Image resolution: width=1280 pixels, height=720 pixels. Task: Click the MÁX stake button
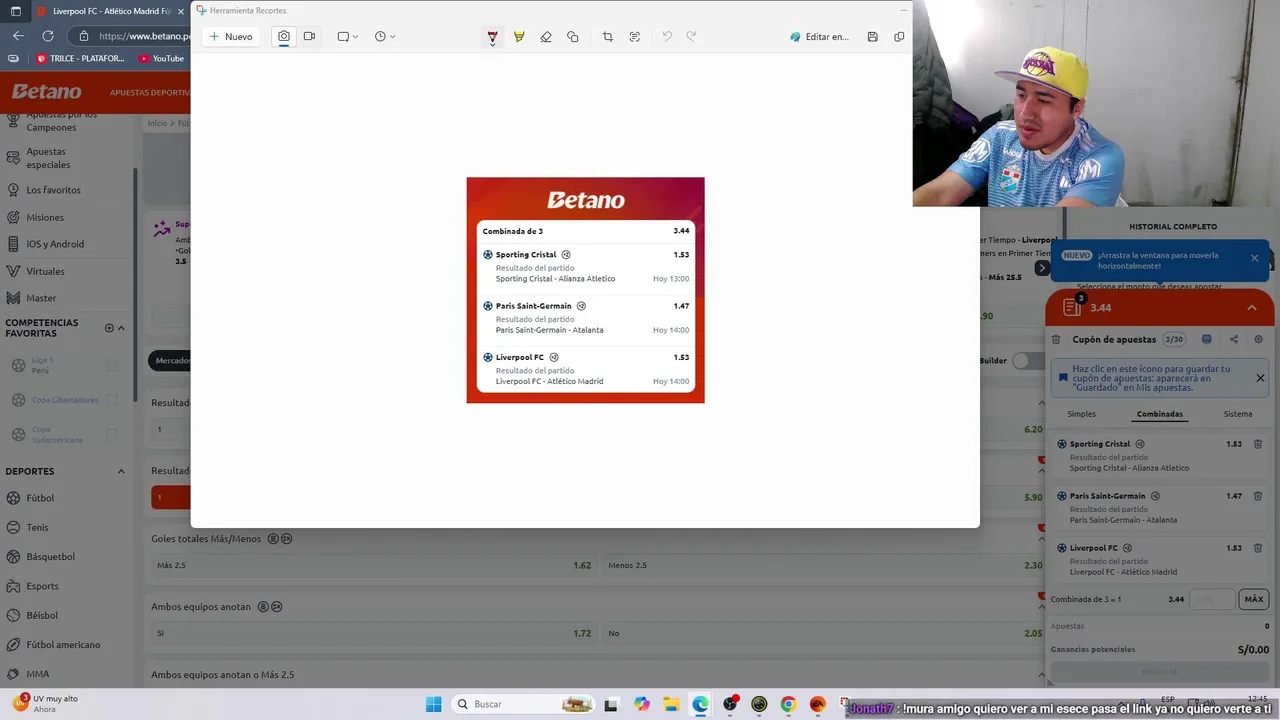[x=1254, y=599]
